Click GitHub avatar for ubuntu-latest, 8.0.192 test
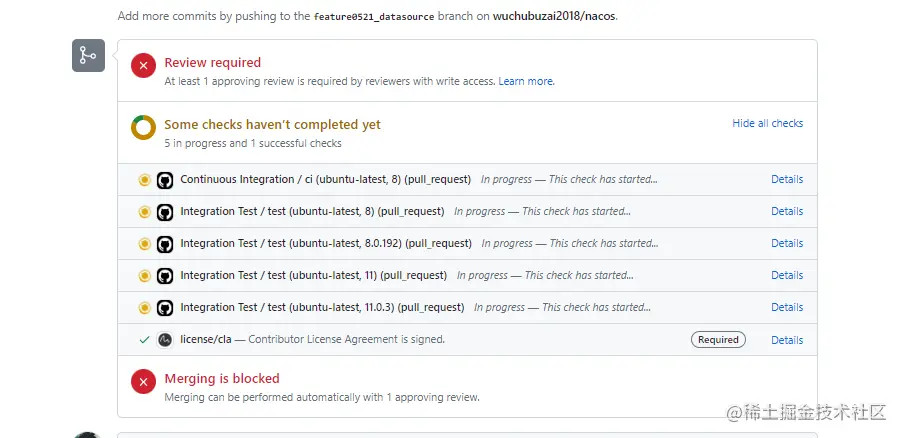 point(165,244)
